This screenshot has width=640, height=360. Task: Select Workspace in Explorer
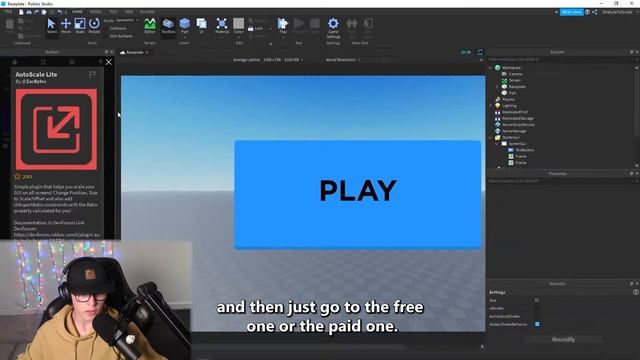pyautogui.click(x=511, y=68)
